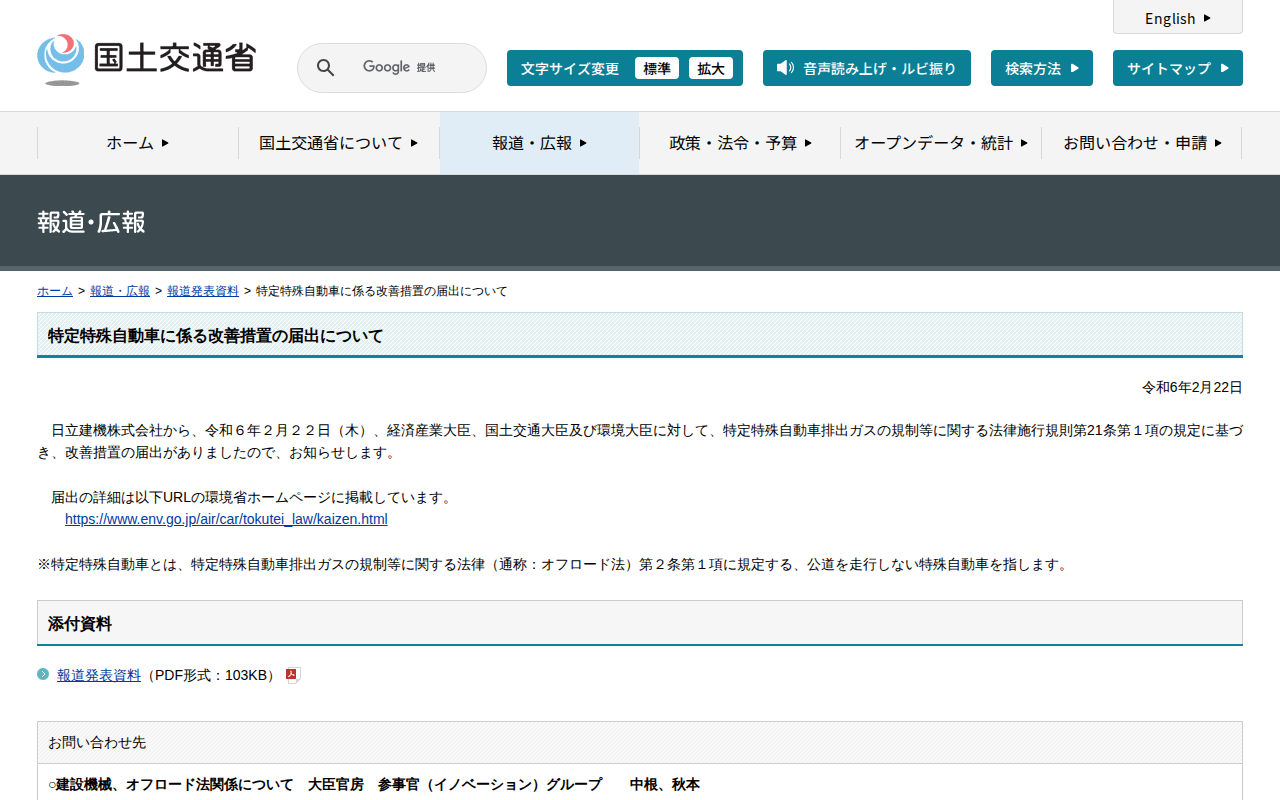Click the arrow icon on English button
The width and height of the screenshot is (1280, 800).
coord(1207,18)
